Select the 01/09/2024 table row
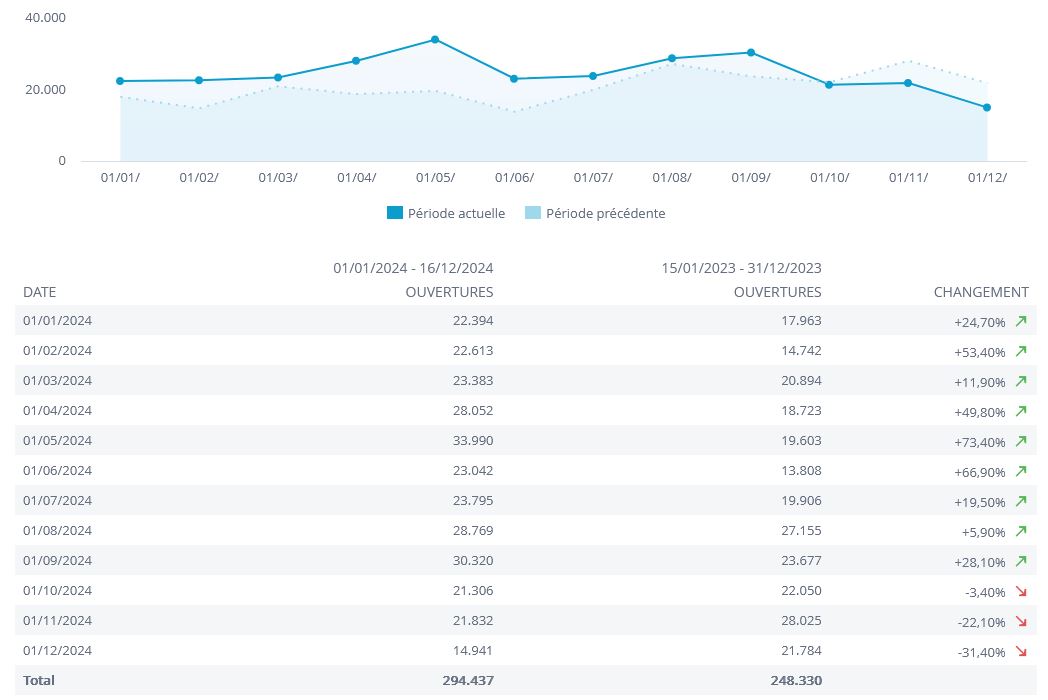Screen dimensions: 1048x700 tap(58, 561)
